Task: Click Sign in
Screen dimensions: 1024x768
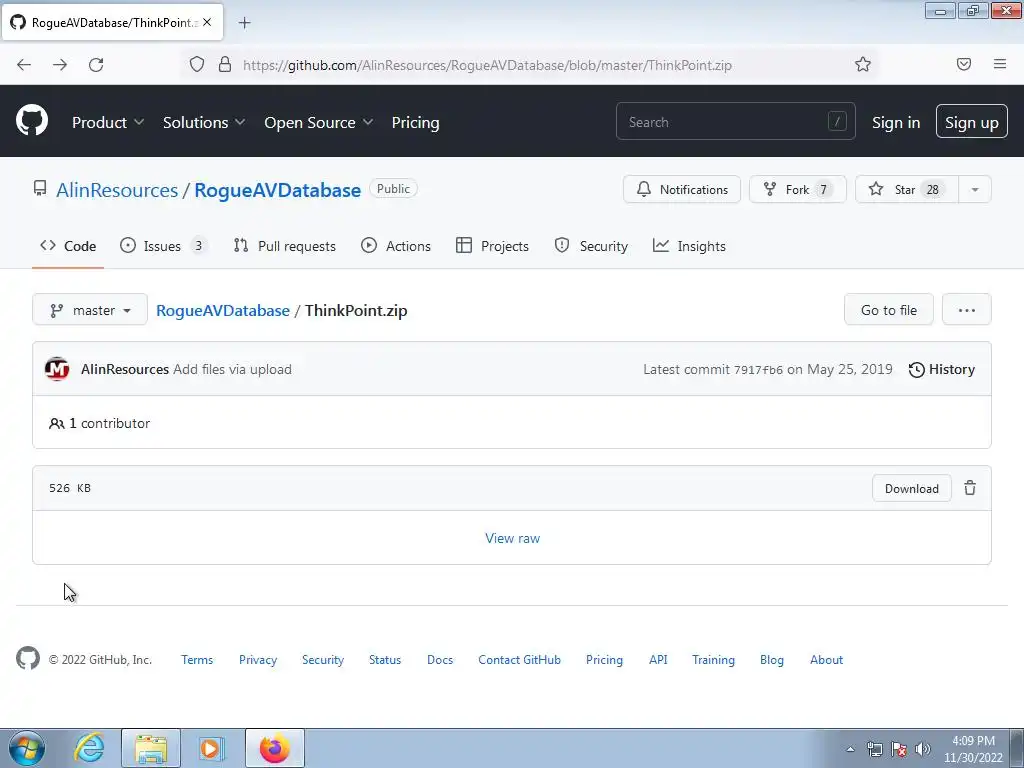Action: point(896,122)
